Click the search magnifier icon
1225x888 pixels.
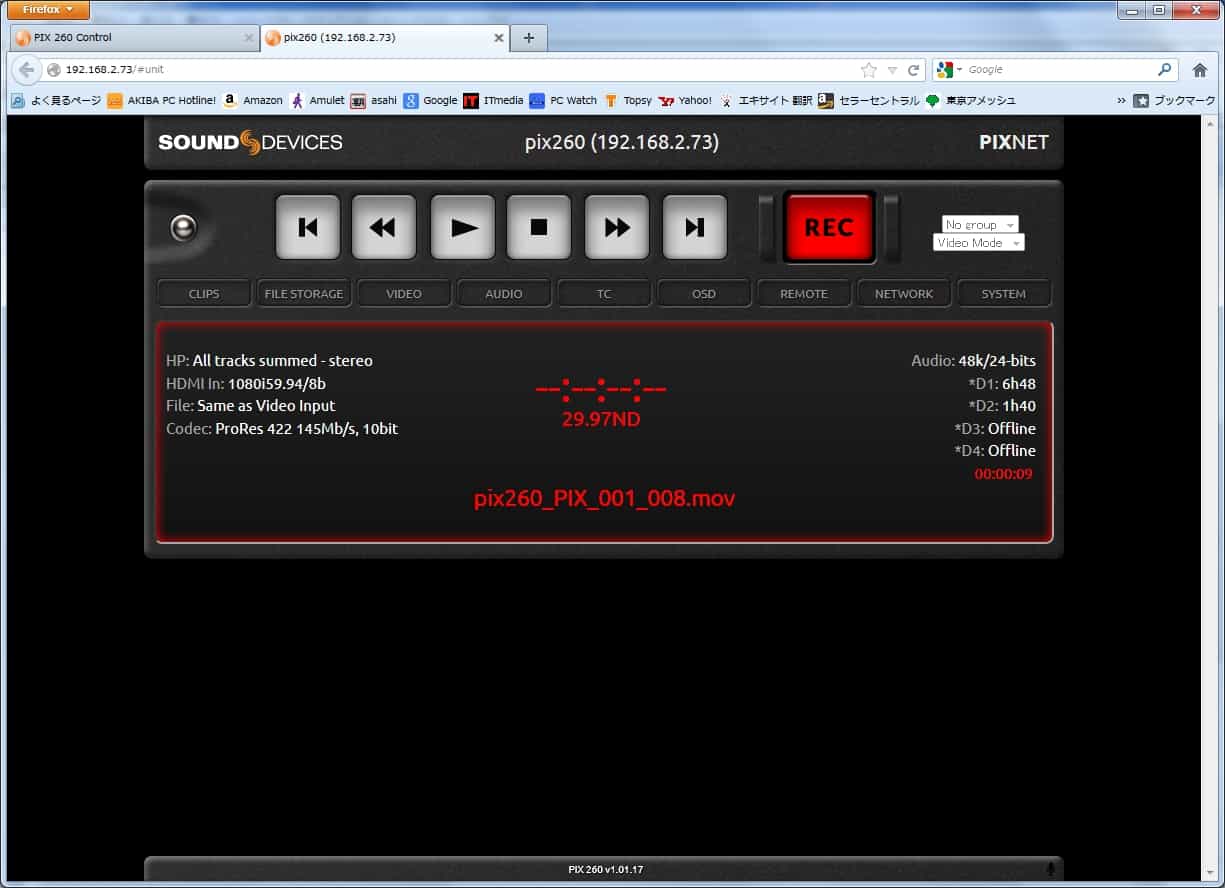click(x=1165, y=70)
